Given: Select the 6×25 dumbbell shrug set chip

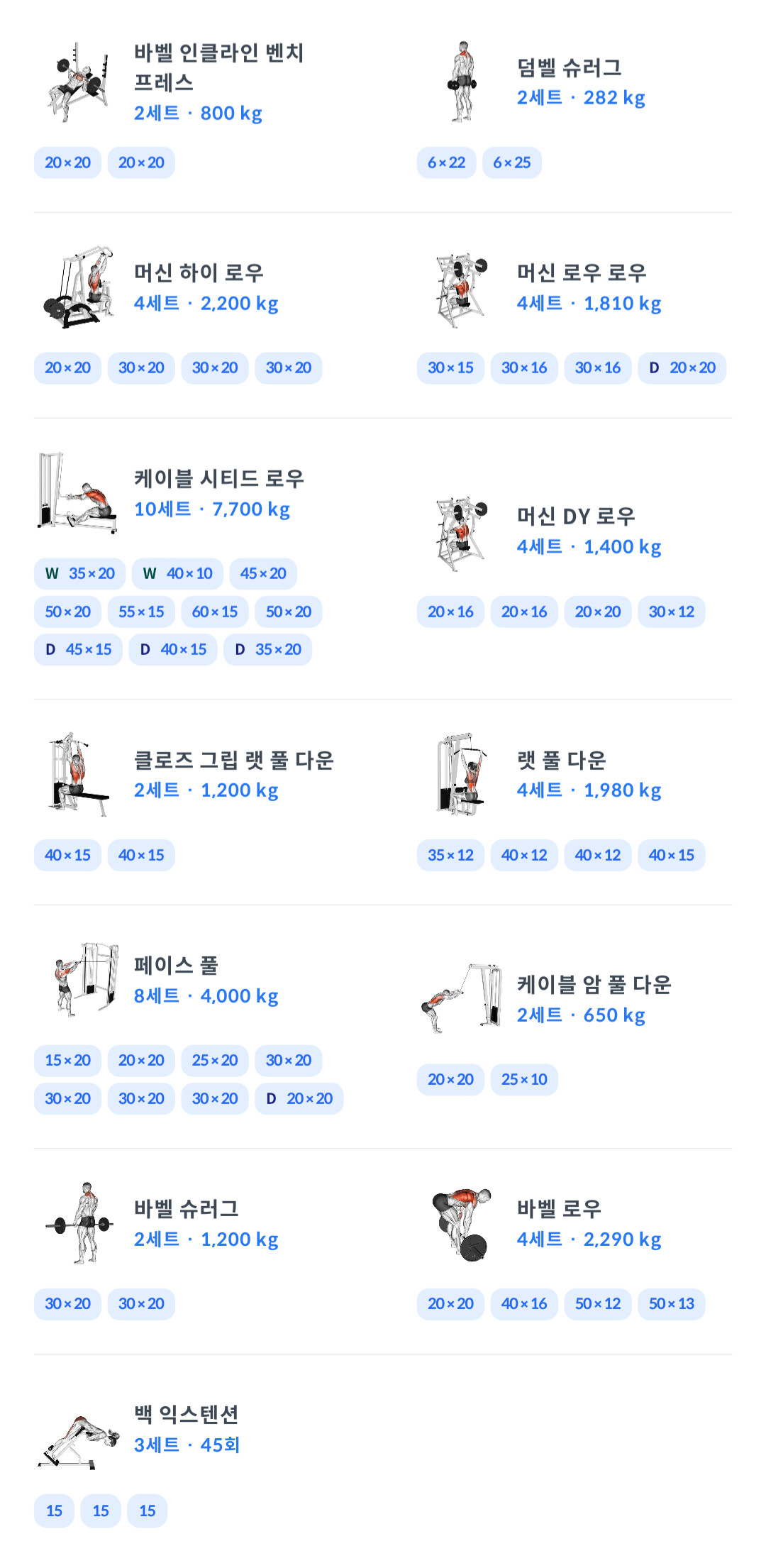Looking at the screenshot, I should [x=511, y=162].
